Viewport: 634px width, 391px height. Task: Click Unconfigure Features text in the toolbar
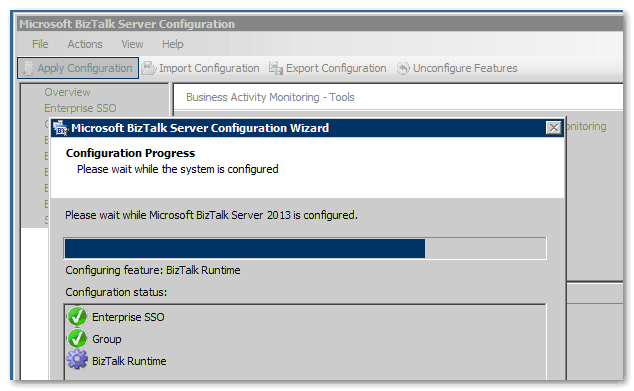tap(465, 68)
